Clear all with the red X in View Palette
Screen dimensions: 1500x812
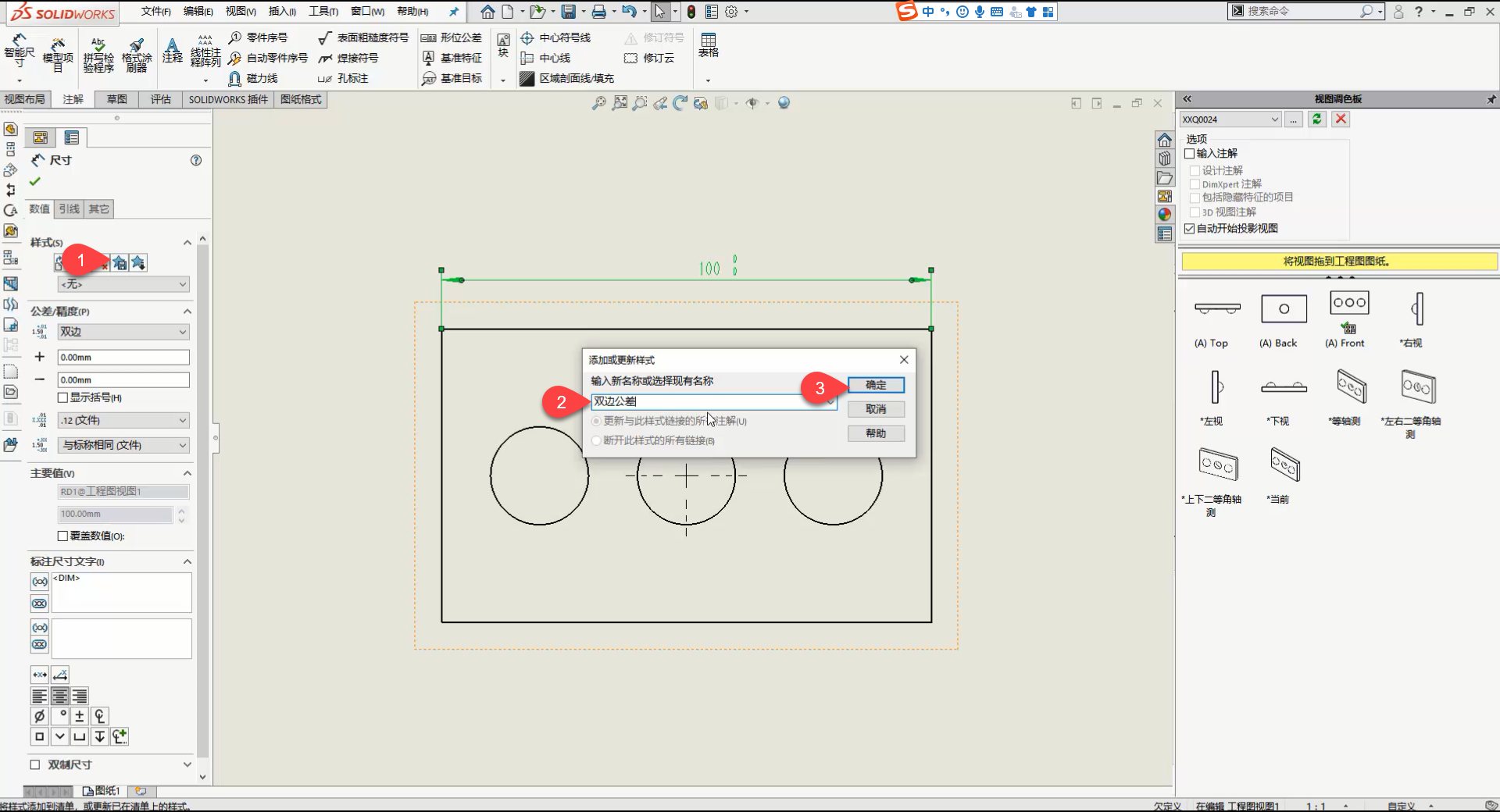[1341, 119]
